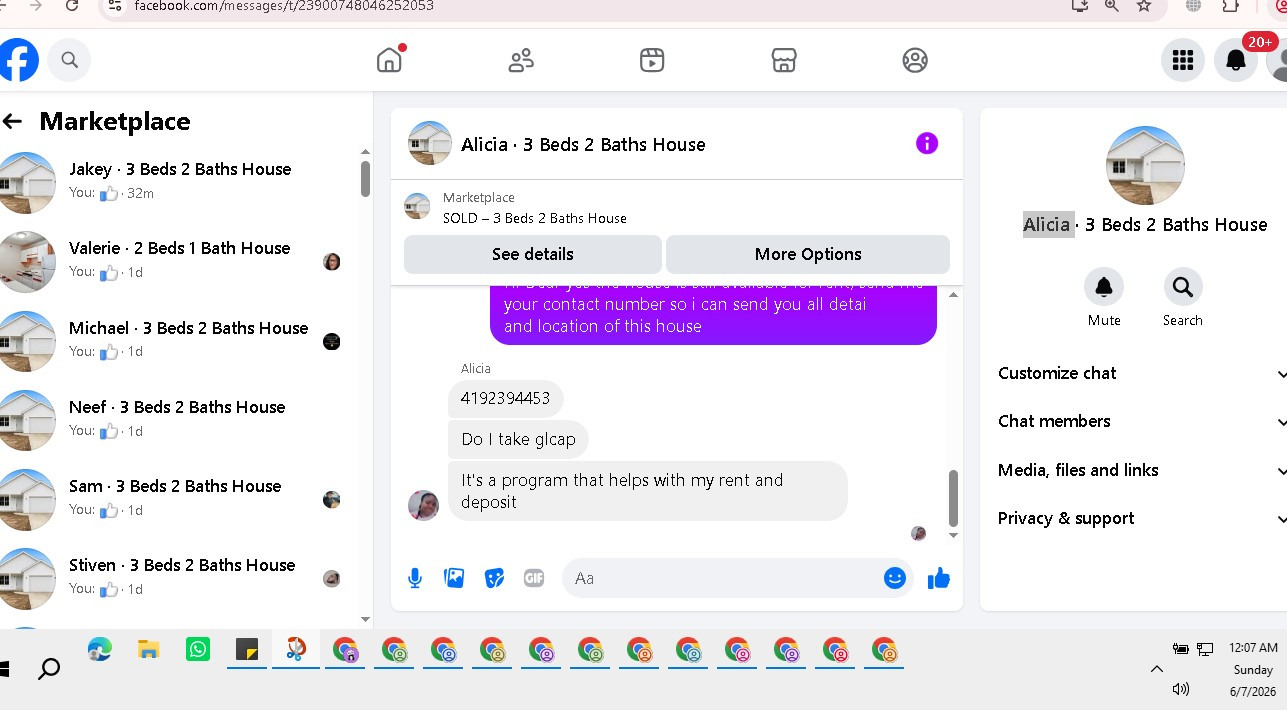The width and height of the screenshot is (1287, 710).
Task: Open the browser extensions puzzle icon
Action: pos(1231,6)
